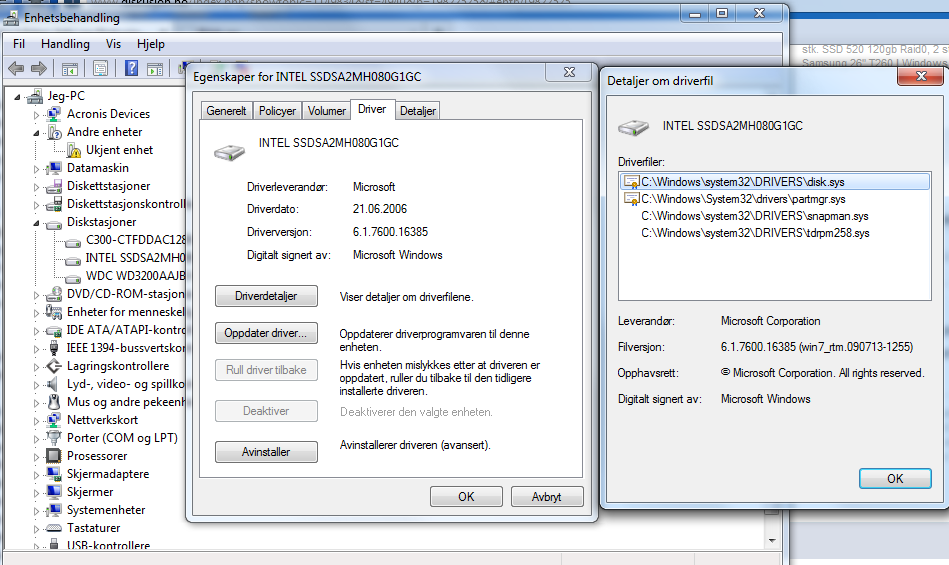Click Avbryt in the properties dialog

[547, 497]
